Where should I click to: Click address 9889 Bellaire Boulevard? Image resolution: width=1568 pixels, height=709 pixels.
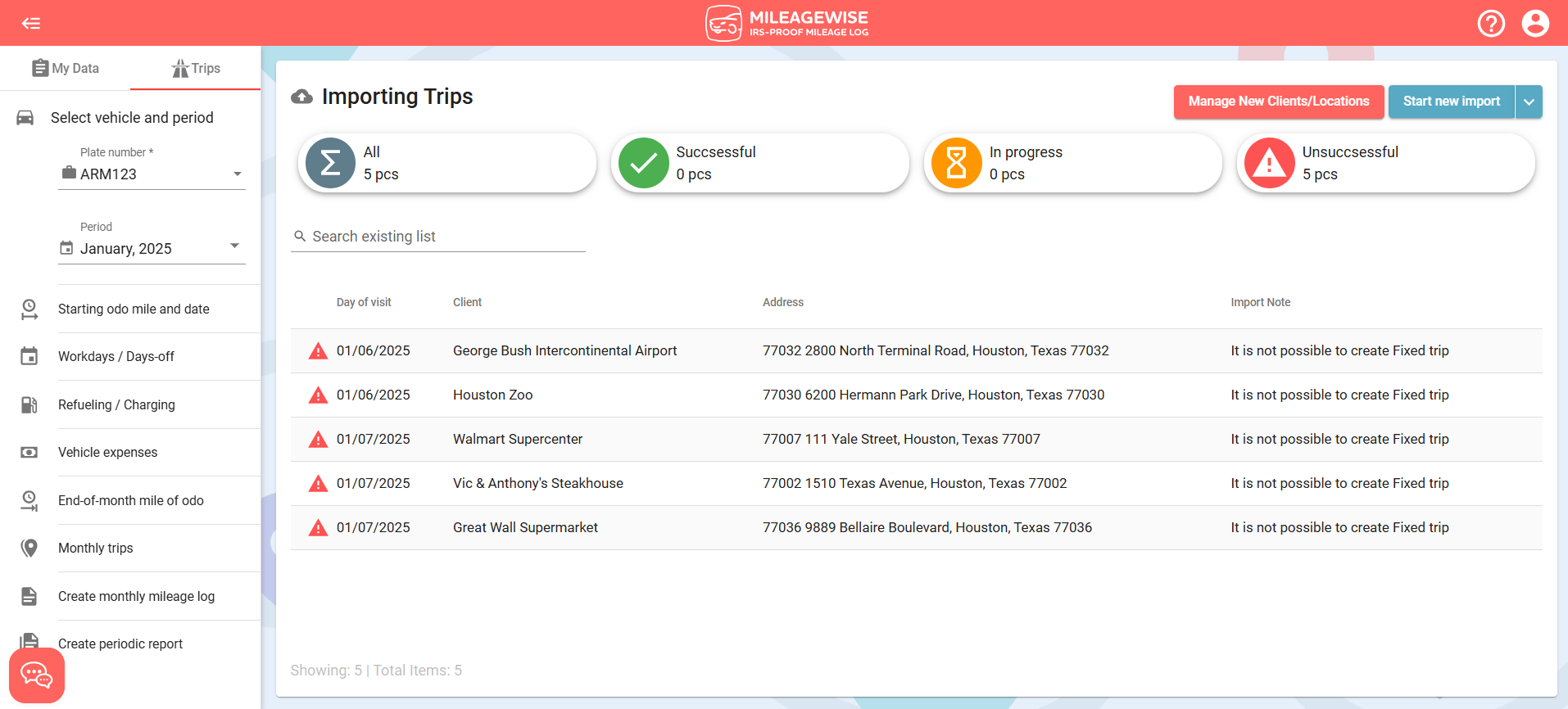pos(927,527)
